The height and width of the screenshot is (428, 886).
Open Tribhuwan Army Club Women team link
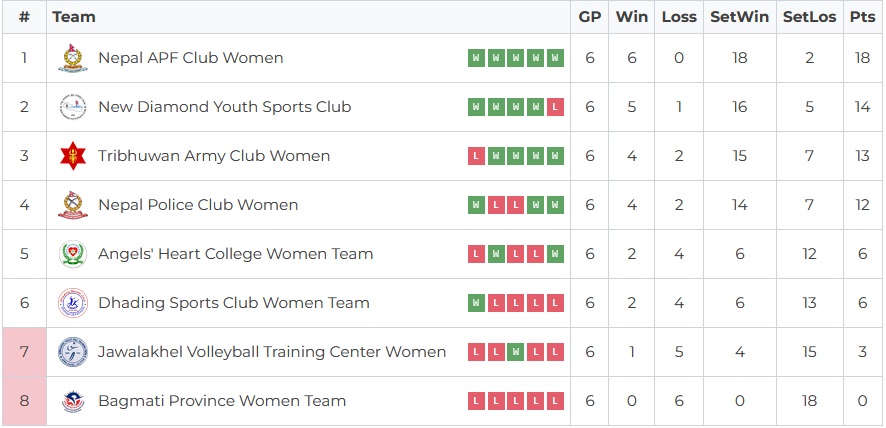coord(214,156)
